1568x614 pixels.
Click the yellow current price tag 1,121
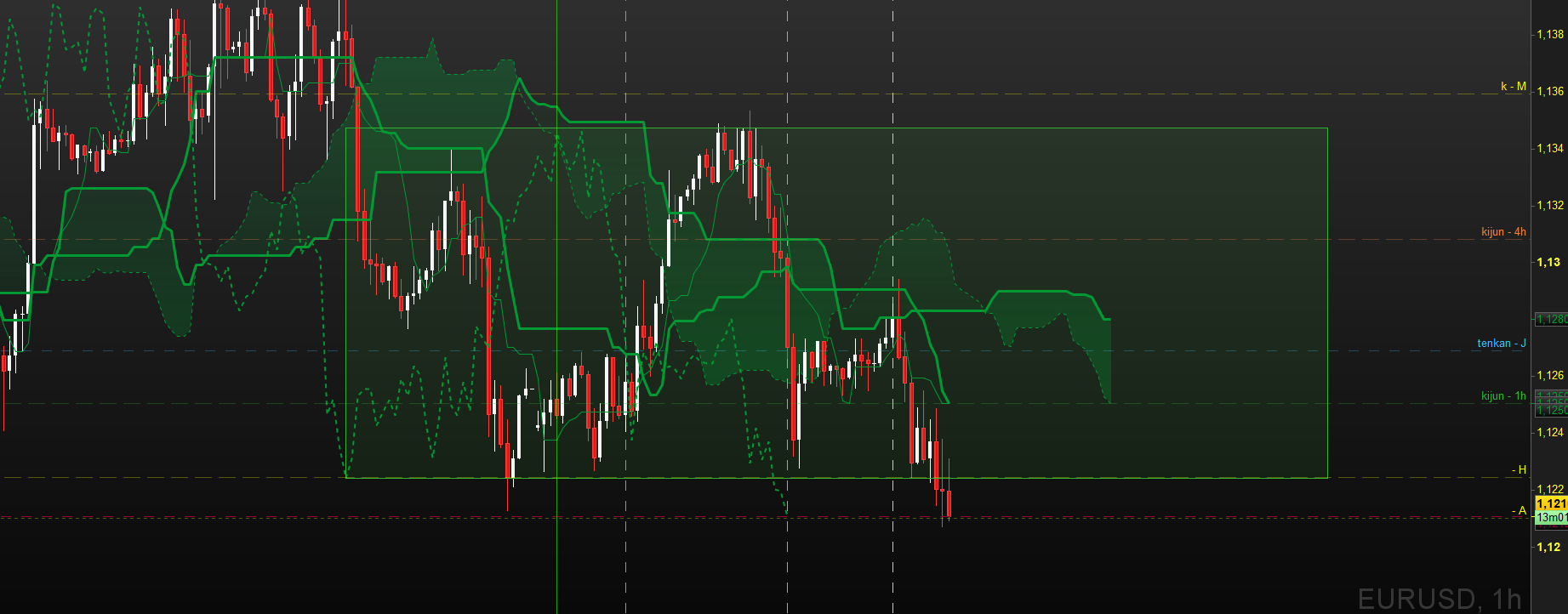(x=1551, y=504)
